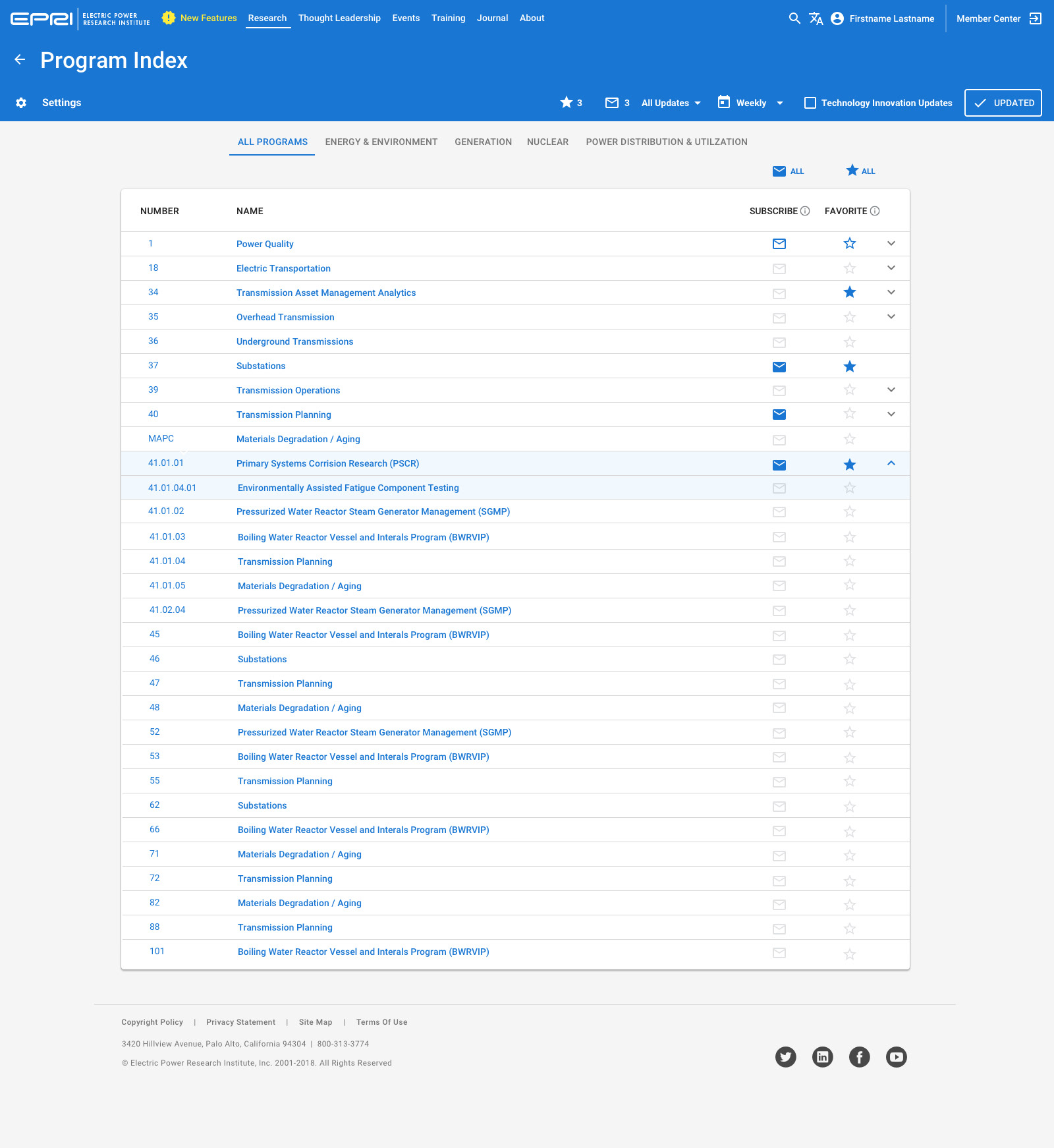The height and width of the screenshot is (1148, 1054).
Task: Toggle favorite star for Power Quality
Action: (x=850, y=243)
